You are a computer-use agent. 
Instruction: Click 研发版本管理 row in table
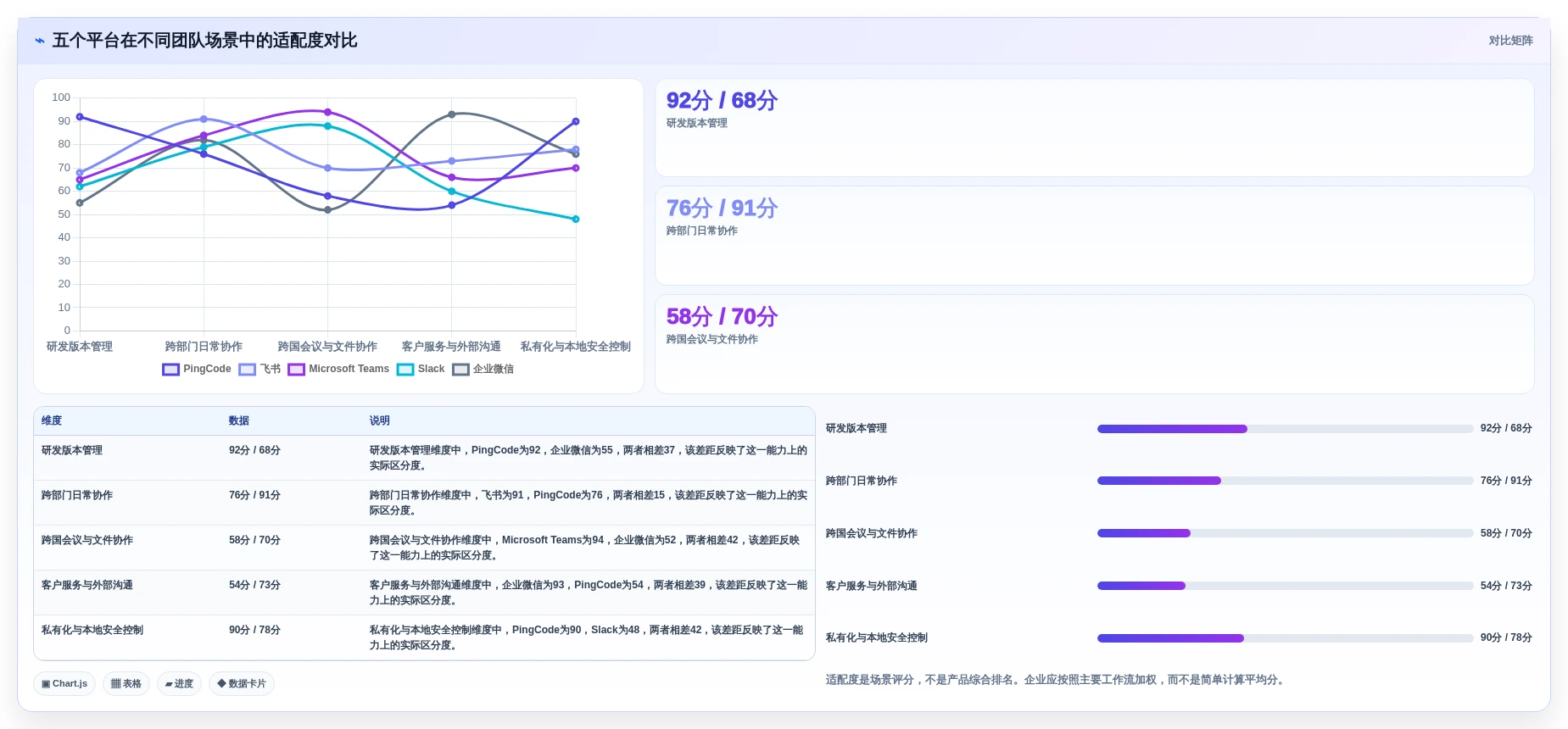coord(424,458)
